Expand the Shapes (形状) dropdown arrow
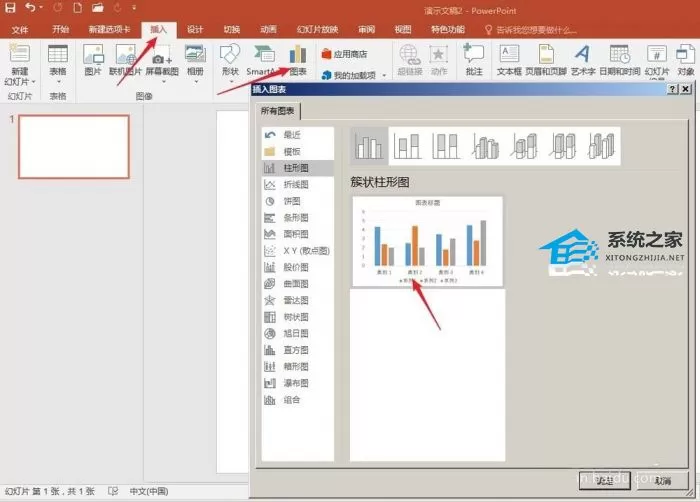The image size is (700, 502). pyautogui.click(x=231, y=82)
